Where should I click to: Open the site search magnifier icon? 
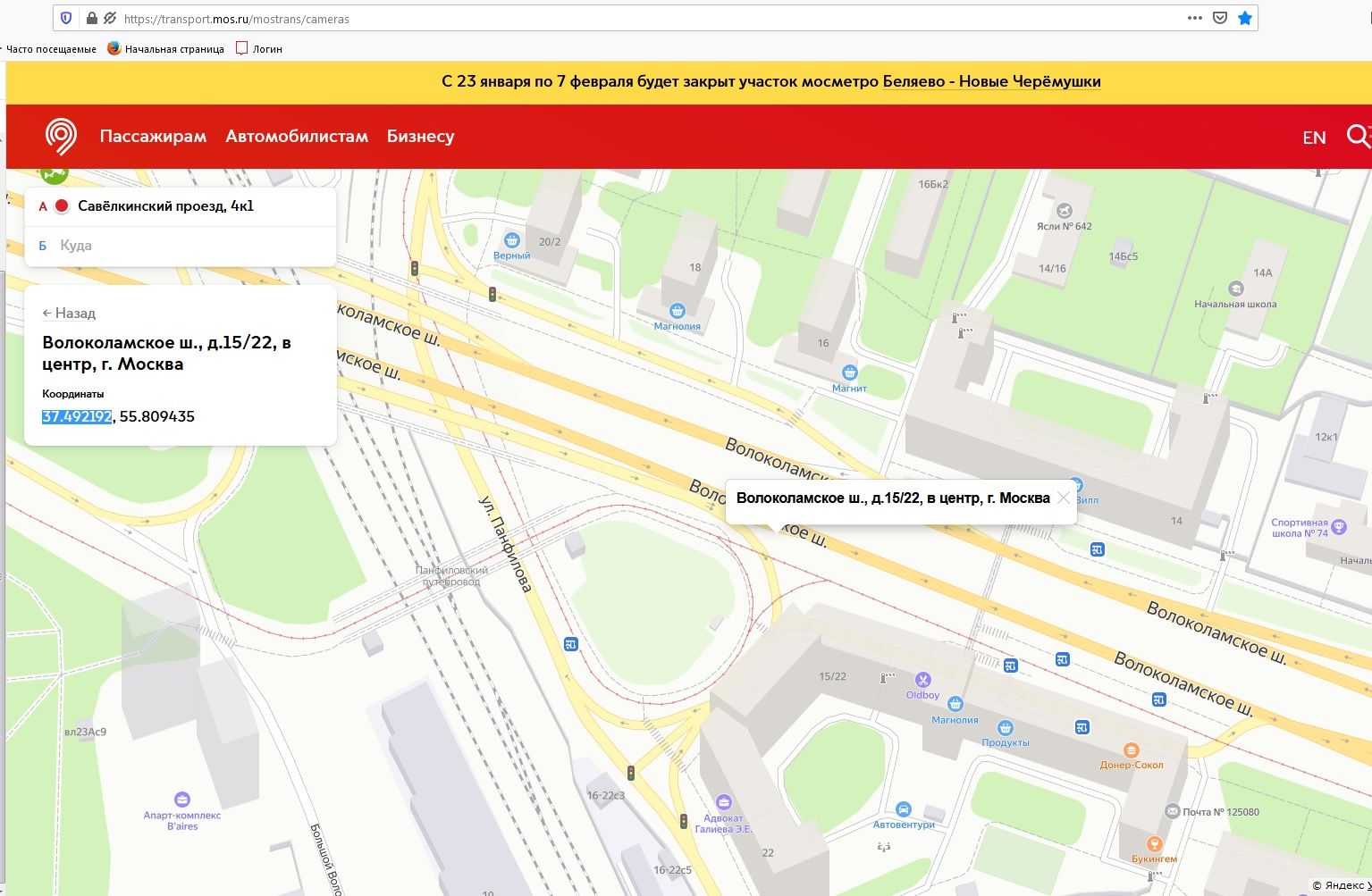(x=1358, y=136)
